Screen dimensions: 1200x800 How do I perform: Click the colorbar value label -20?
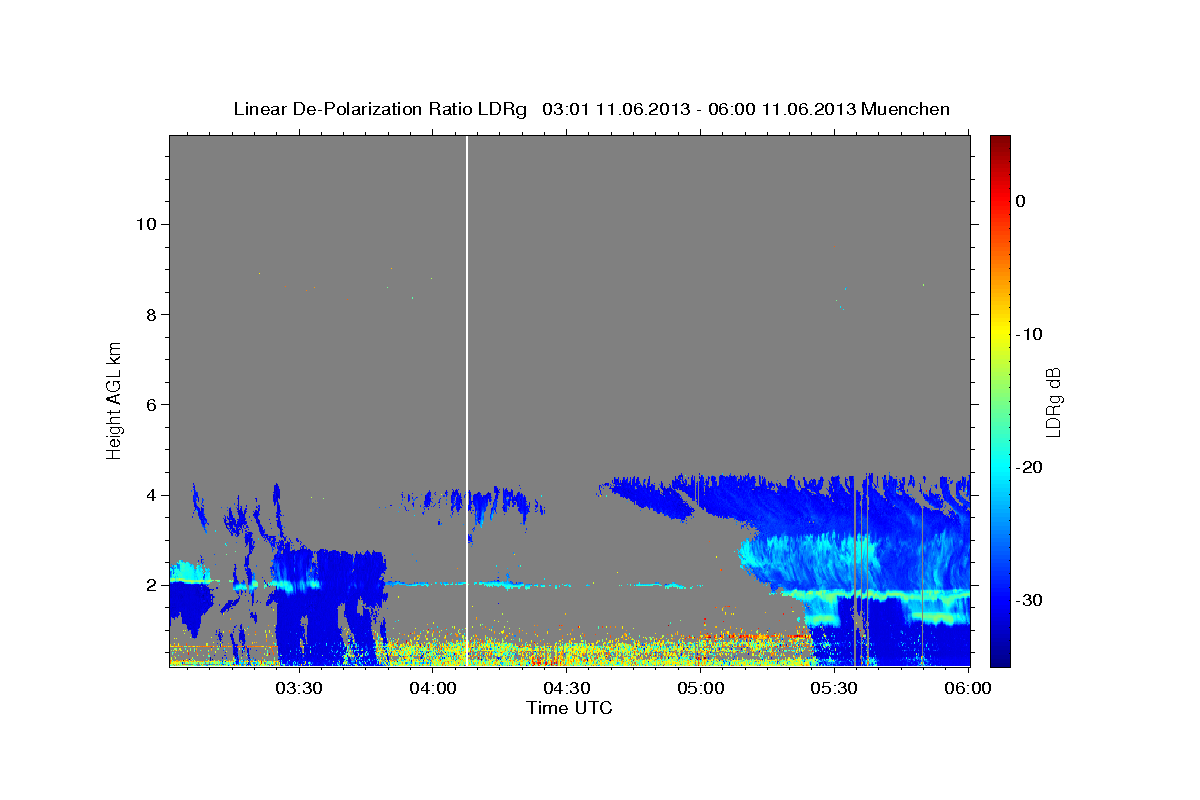[1030, 467]
